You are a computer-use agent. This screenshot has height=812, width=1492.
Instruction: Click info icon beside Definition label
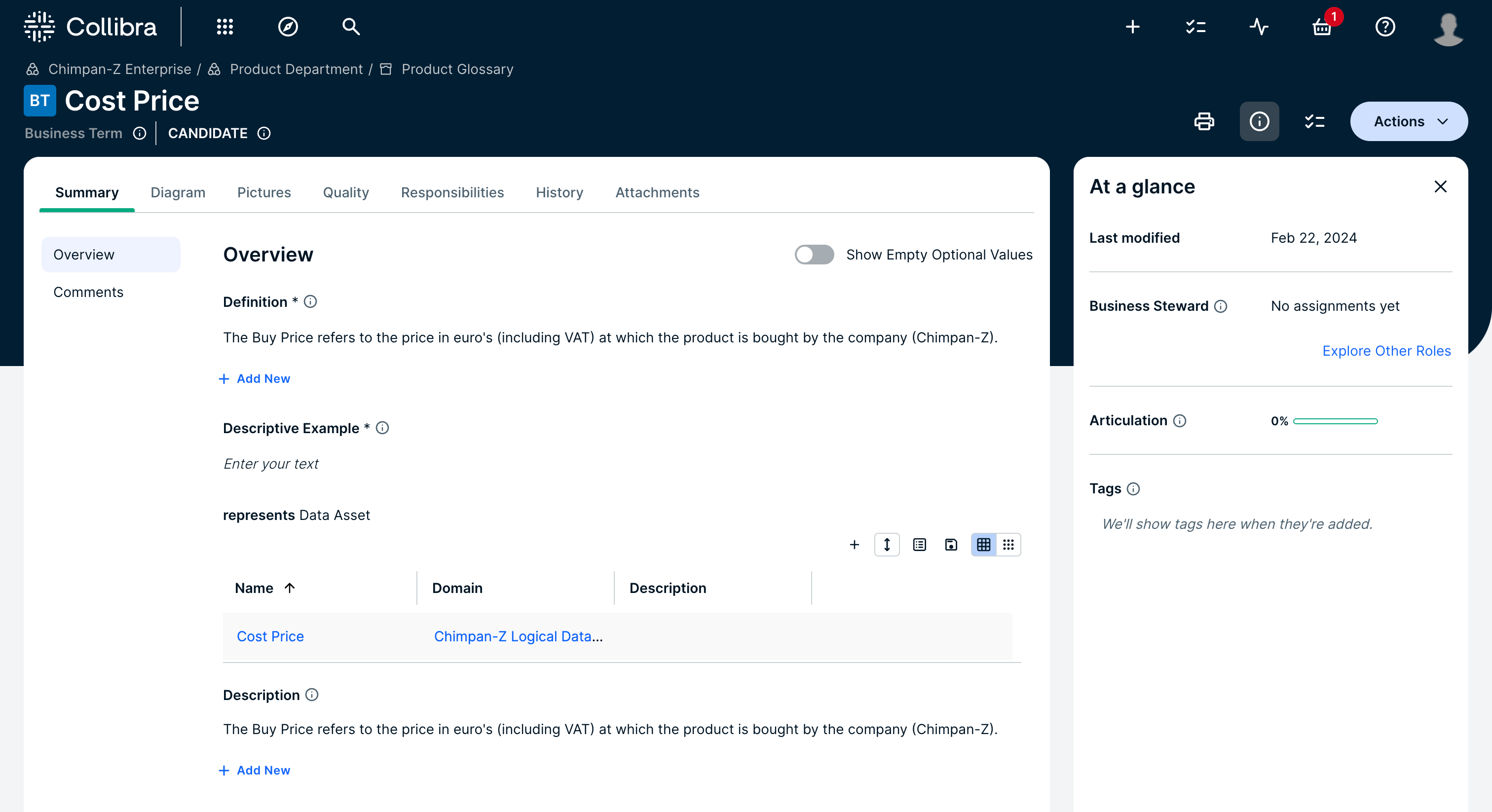pos(310,302)
